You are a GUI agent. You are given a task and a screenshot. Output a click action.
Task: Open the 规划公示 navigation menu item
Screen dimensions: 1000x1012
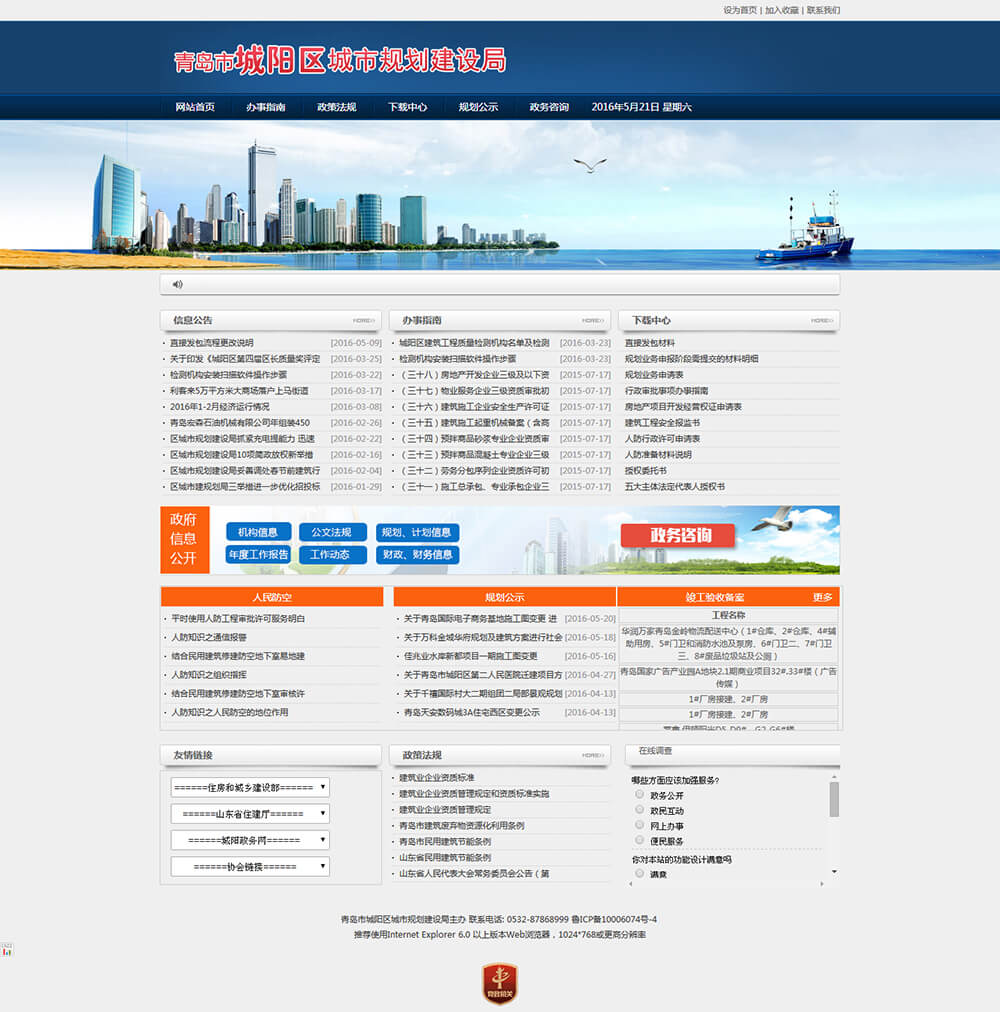click(478, 107)
